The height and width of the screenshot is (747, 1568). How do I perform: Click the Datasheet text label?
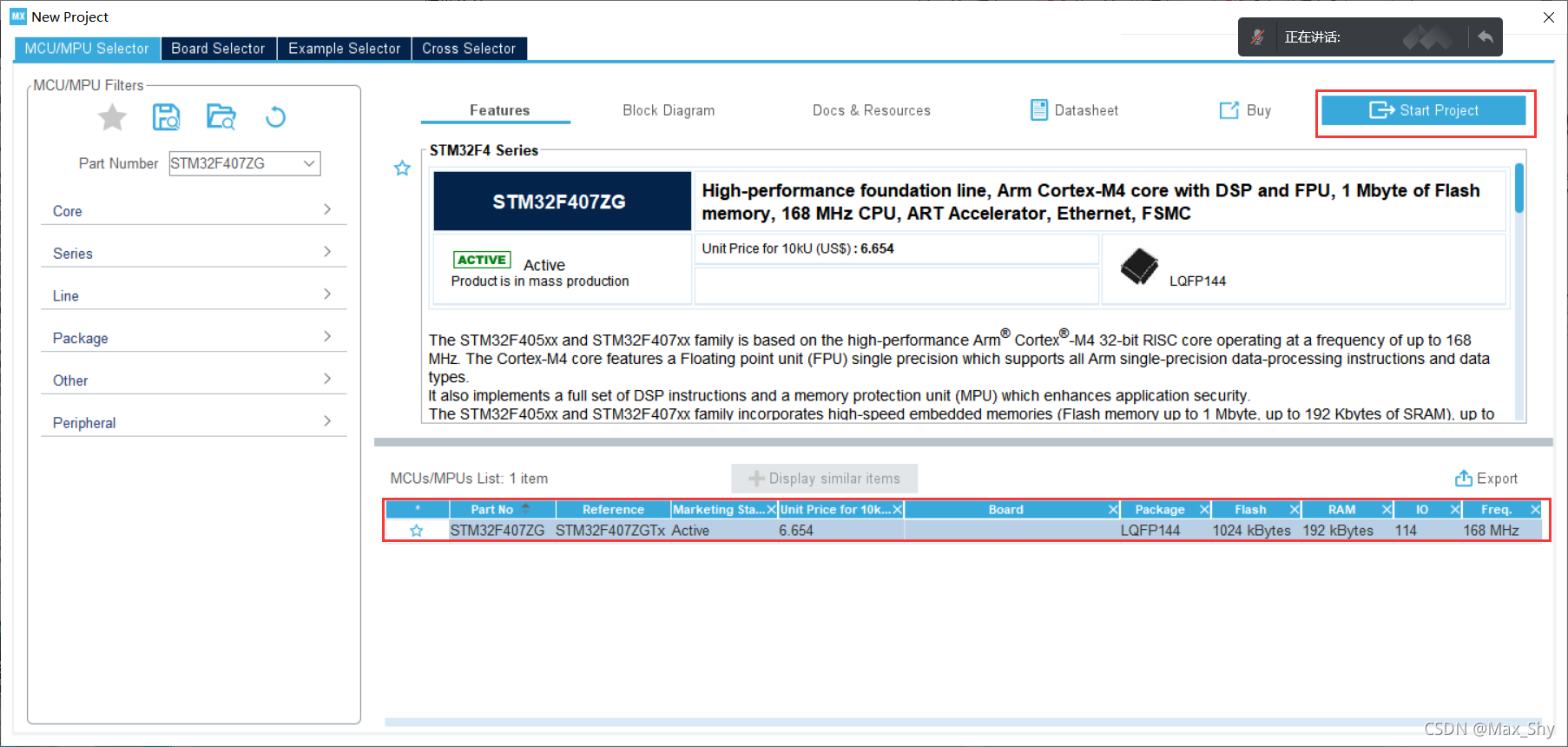click(x=1086, y=110)
